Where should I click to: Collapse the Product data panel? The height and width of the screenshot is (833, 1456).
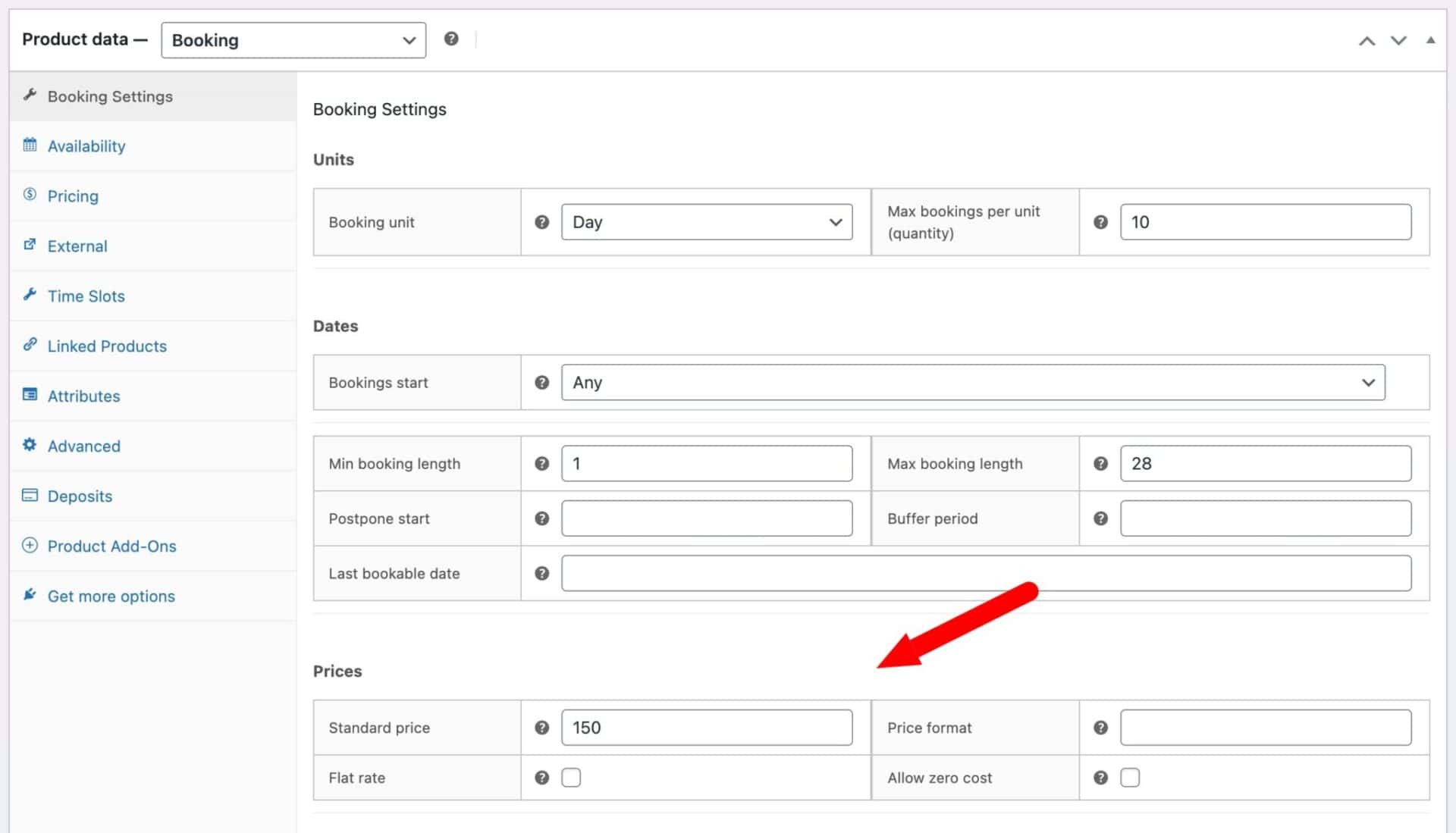tap(1430, 40)
